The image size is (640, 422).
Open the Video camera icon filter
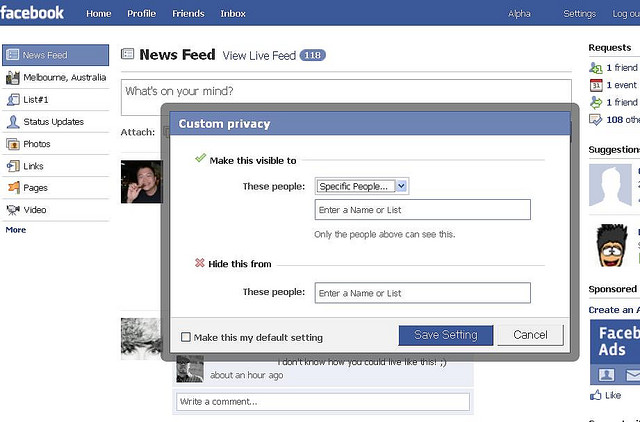coord(13,210)
